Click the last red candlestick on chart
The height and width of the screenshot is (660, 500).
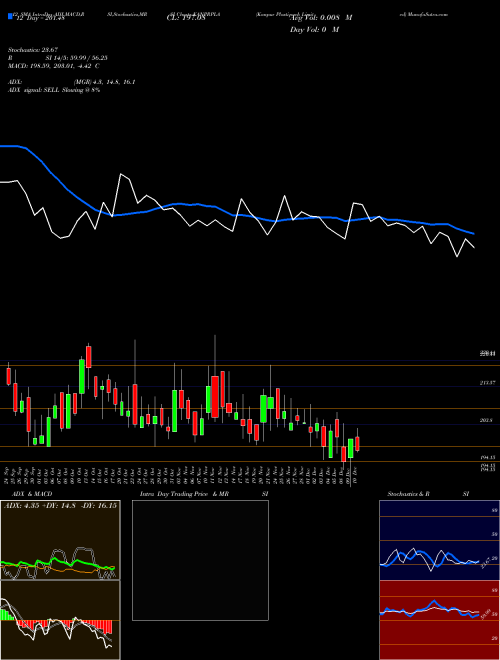(x=357, y=444)
